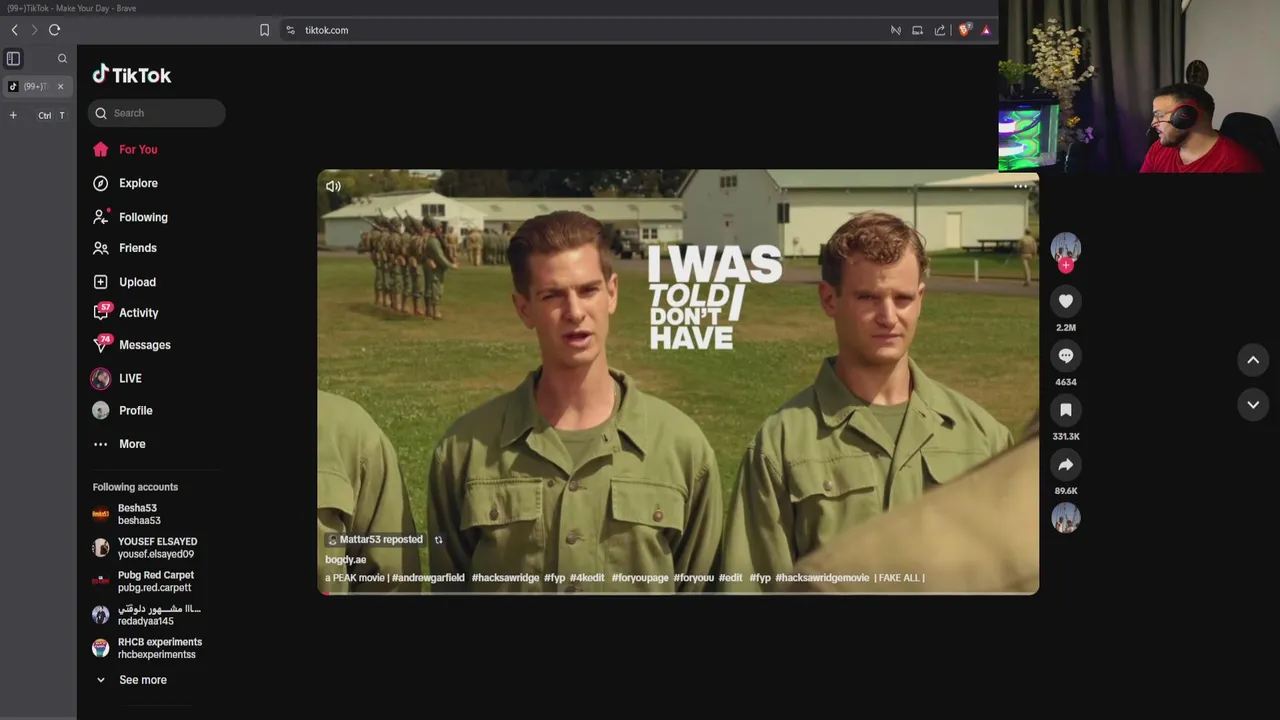This screenshot has width=1280, height=720.
Task: Share the video with arrow icon
Action: pyautogui.click(x=1066, y=465)
